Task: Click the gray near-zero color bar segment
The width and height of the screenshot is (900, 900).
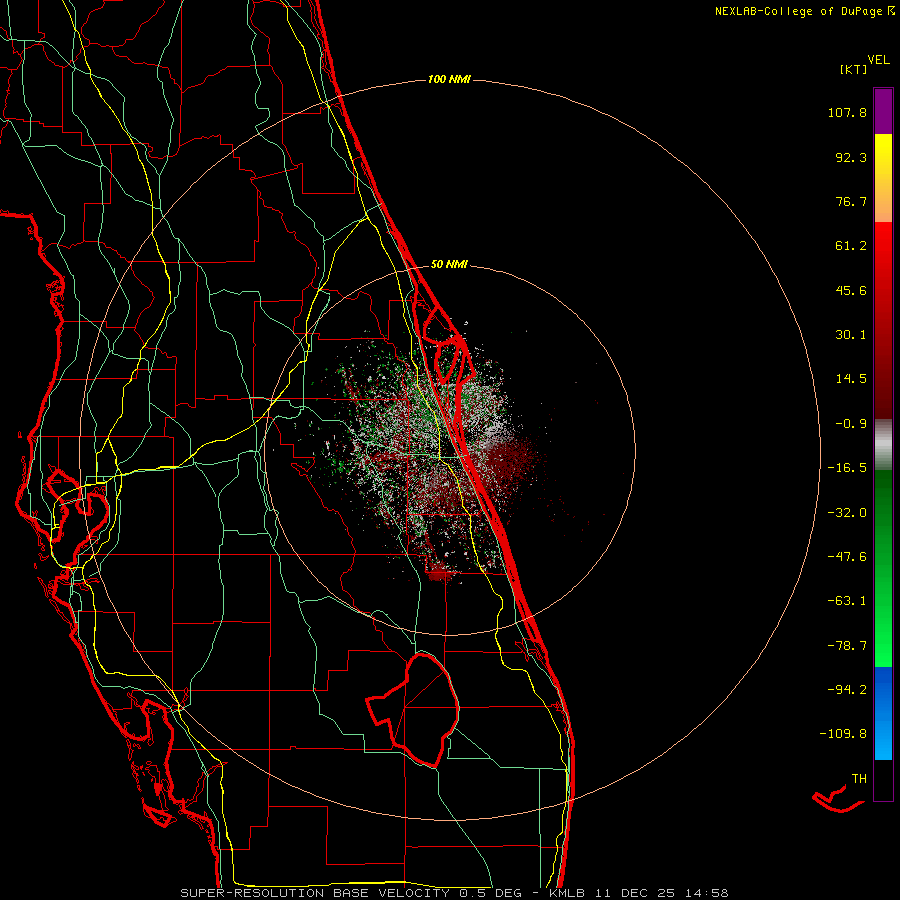Action: 883,445
